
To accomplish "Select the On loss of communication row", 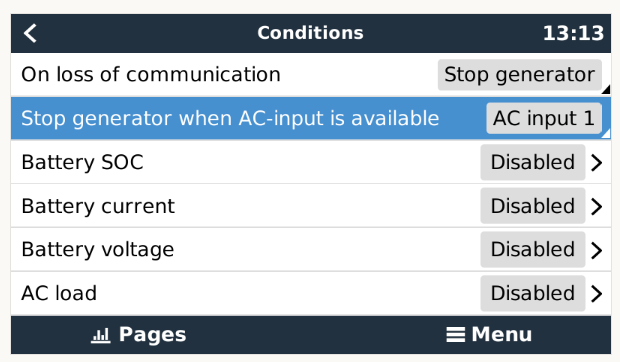I will (x=311, y=75).
